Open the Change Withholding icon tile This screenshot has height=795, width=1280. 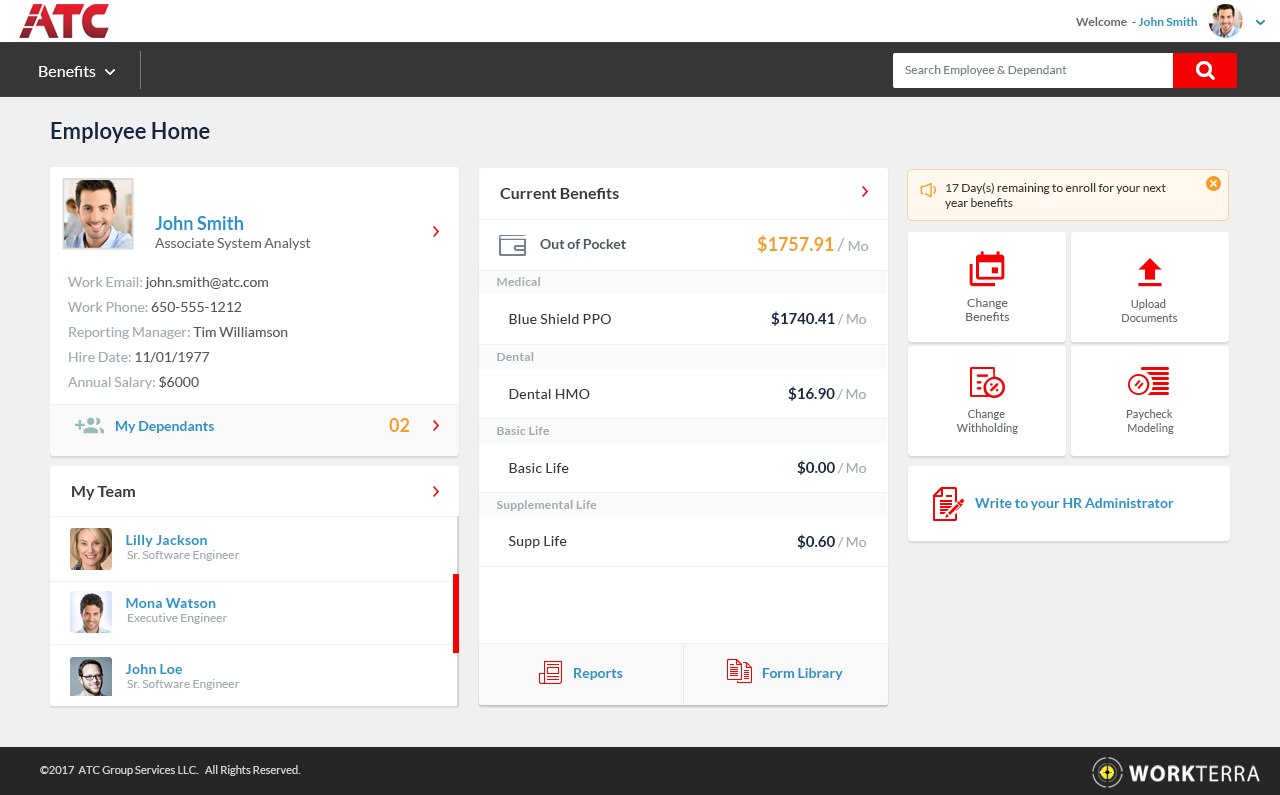point(986,383)
